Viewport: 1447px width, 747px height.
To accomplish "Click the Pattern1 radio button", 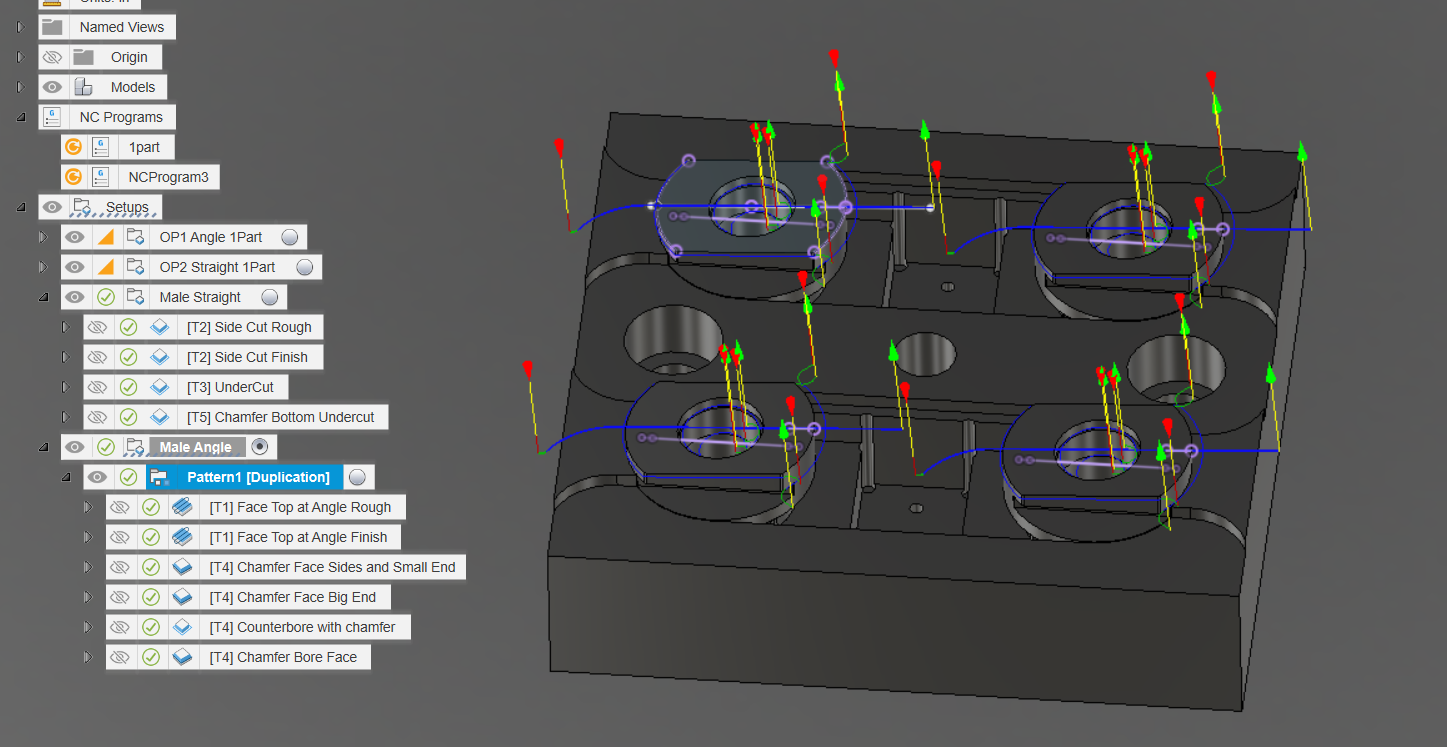I will point(357,477).
